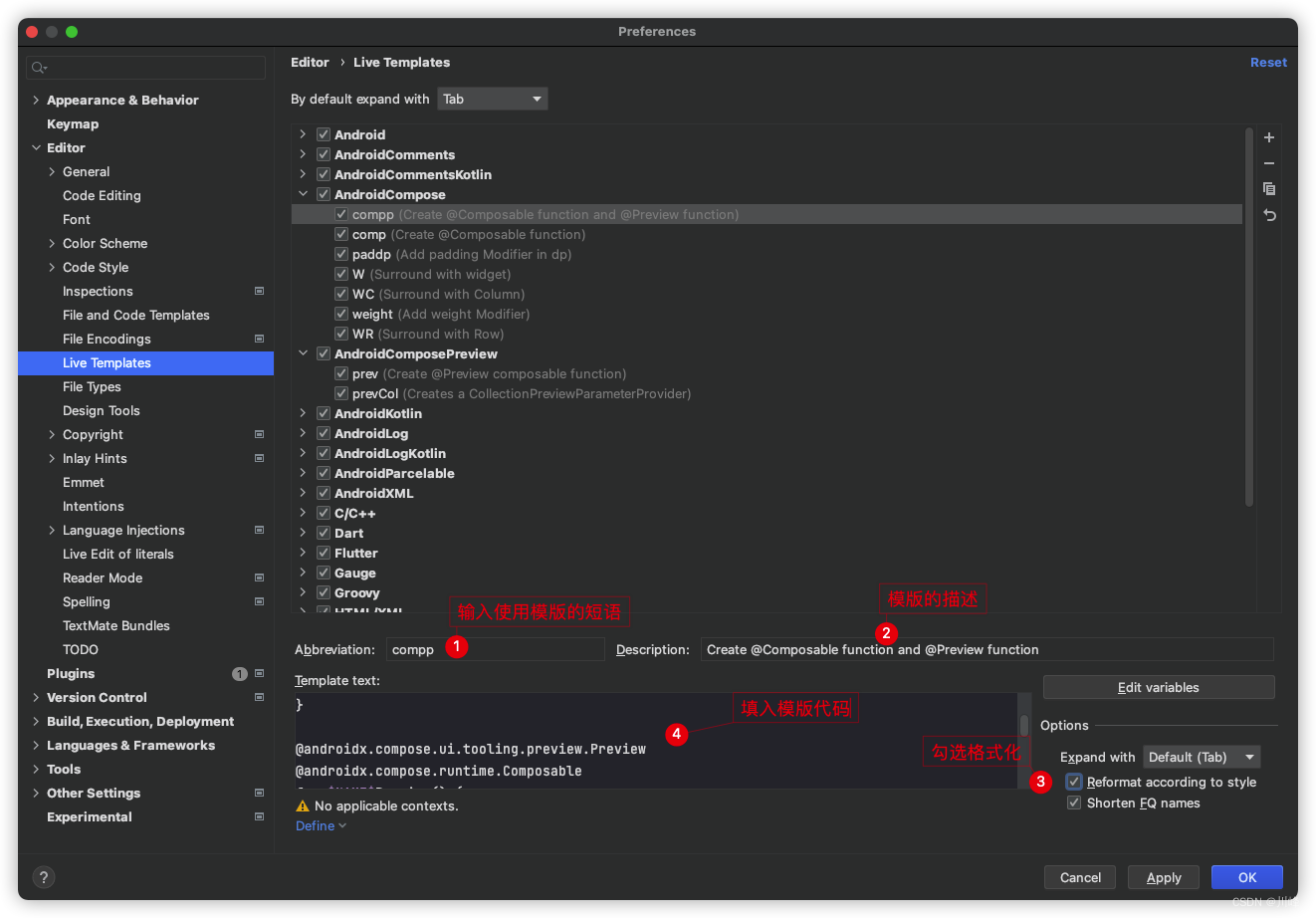Click Cancel to discard changes
Viewport: 1316px width, 918px height.
click(1080, 877)
